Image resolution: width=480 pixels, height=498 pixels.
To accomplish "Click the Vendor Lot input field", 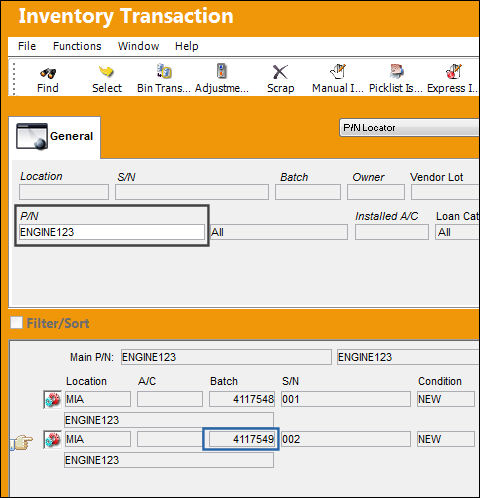I will [x=445, y=192].
